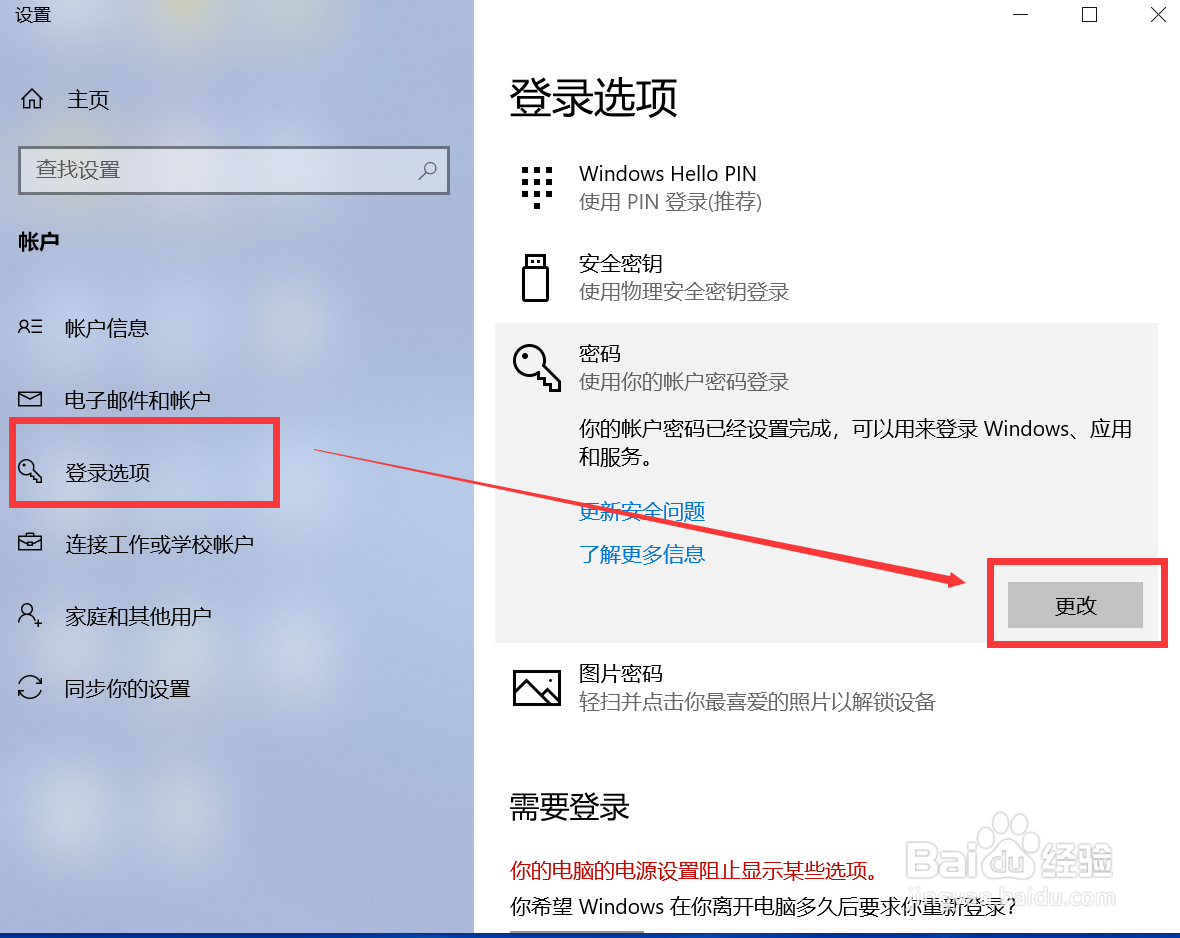Click the person-plus icon for 家庭和其他用户
The image size is (1180, 938).
[30, 614]
